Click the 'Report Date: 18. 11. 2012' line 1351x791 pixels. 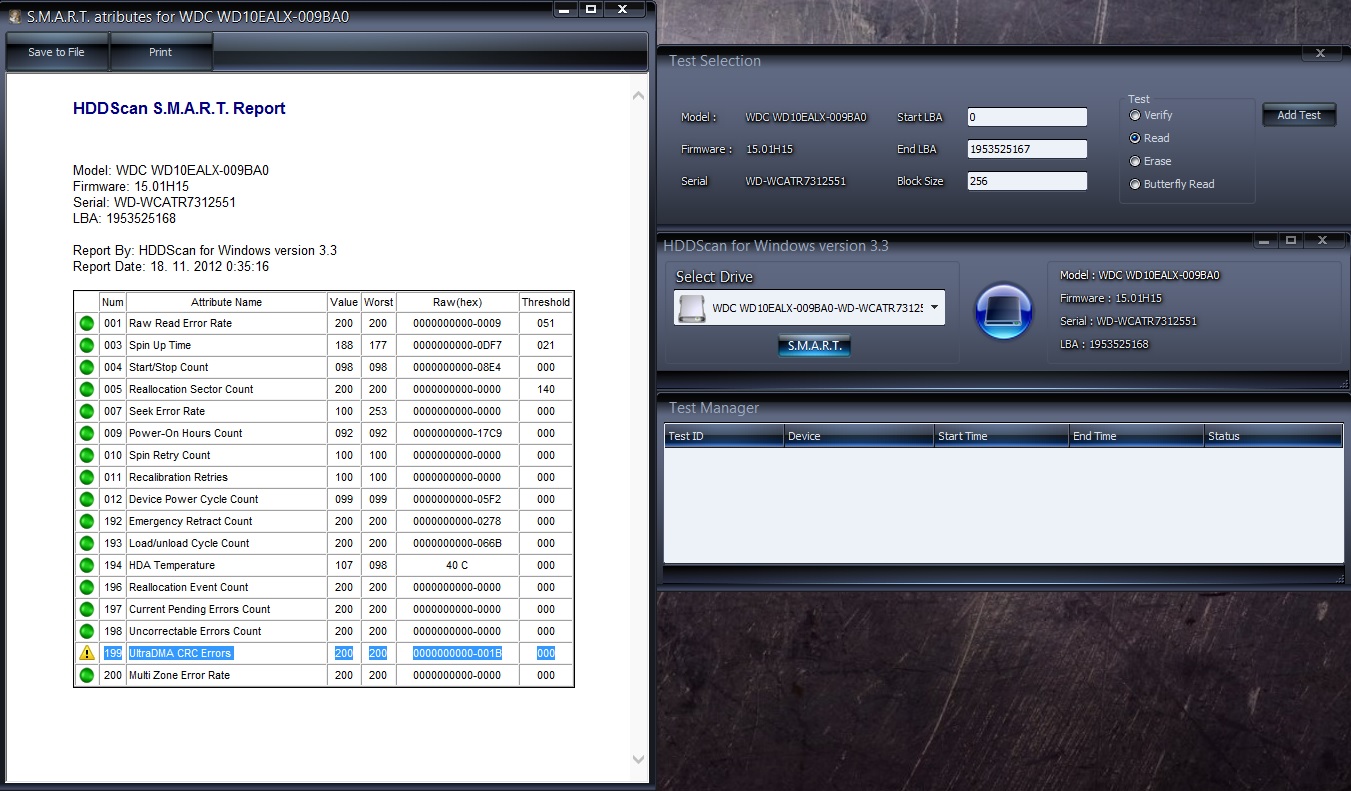click(x=171, y=267)
